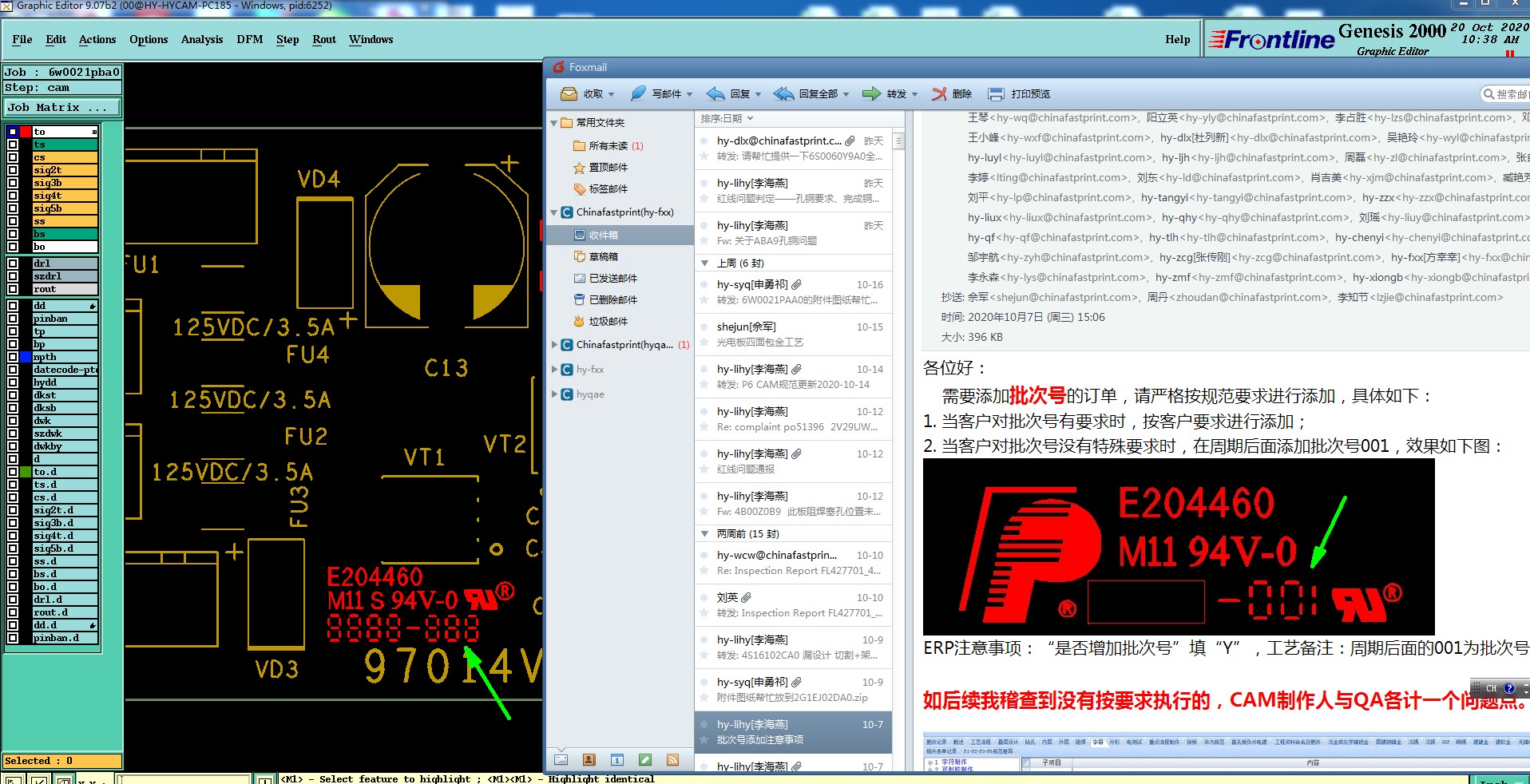Click the Foxmail search mail field

pyautogui.click(x=1506, y=94)
